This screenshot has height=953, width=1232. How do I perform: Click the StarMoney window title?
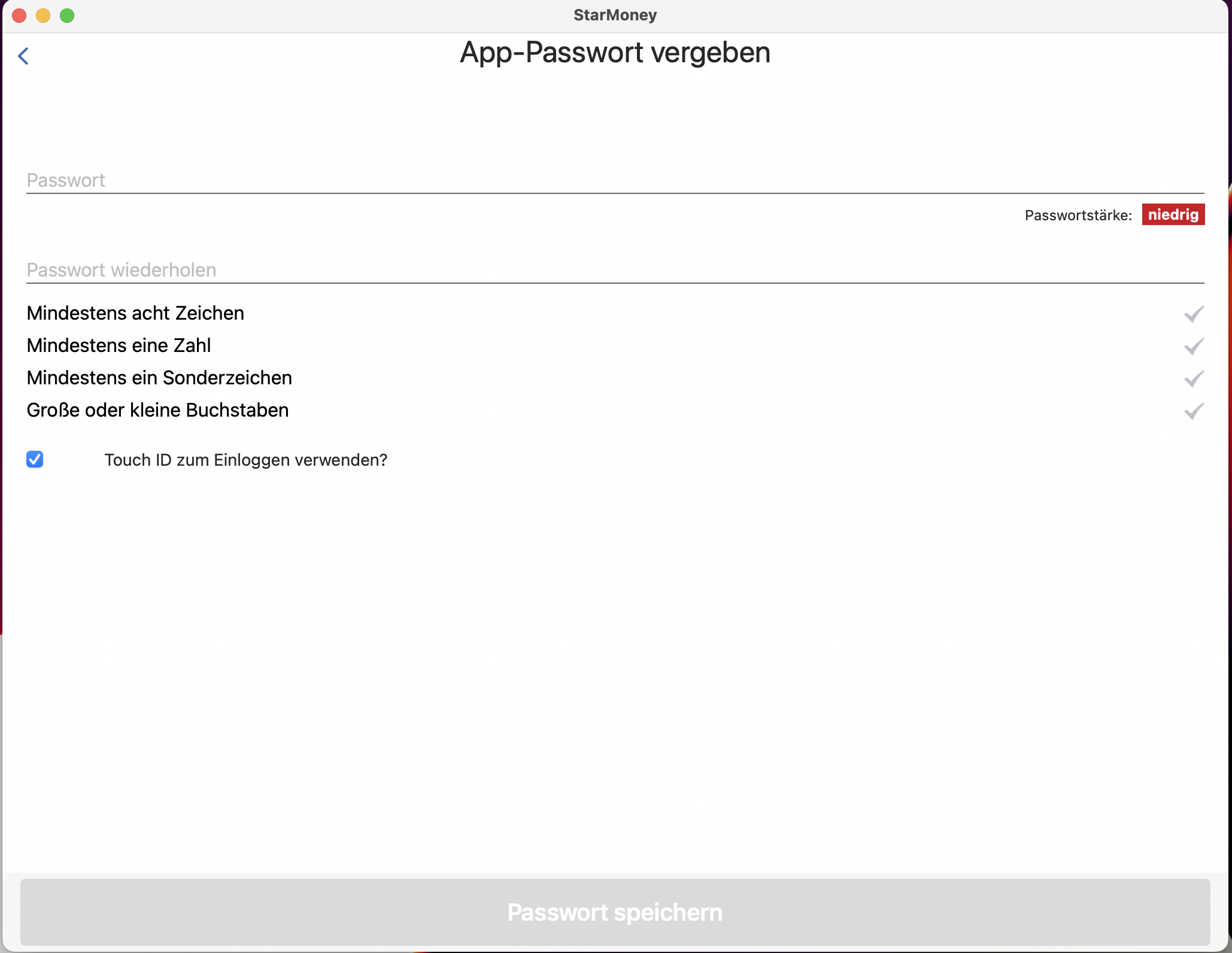(x=615, y=15)
